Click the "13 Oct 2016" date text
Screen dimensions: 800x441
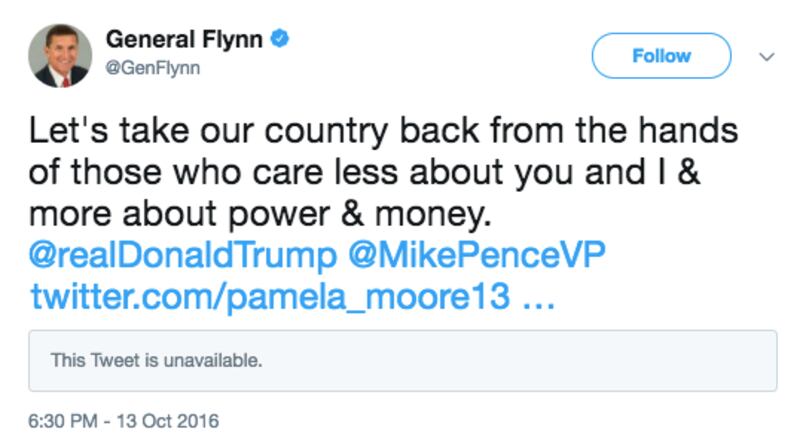click(x=168, y=419)
